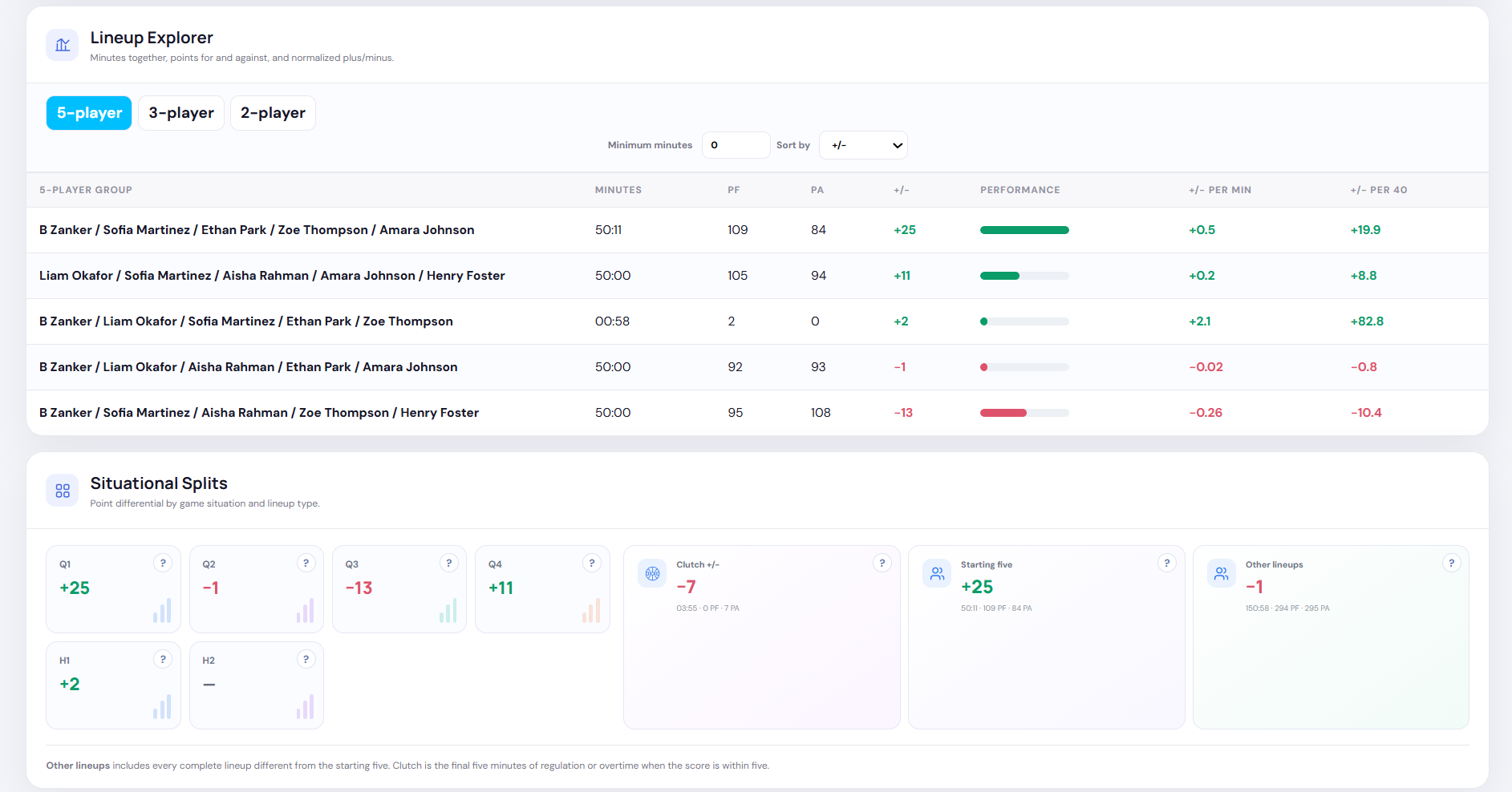Select the 5-player tab
The image size is (1512, 792).
pyautogui.click(x=89, y=113)
